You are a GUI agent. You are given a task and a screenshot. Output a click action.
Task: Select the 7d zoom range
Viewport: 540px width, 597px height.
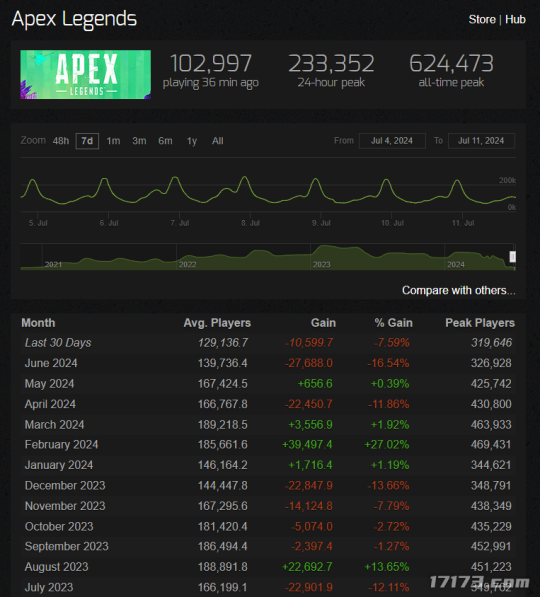coord(87,141)
